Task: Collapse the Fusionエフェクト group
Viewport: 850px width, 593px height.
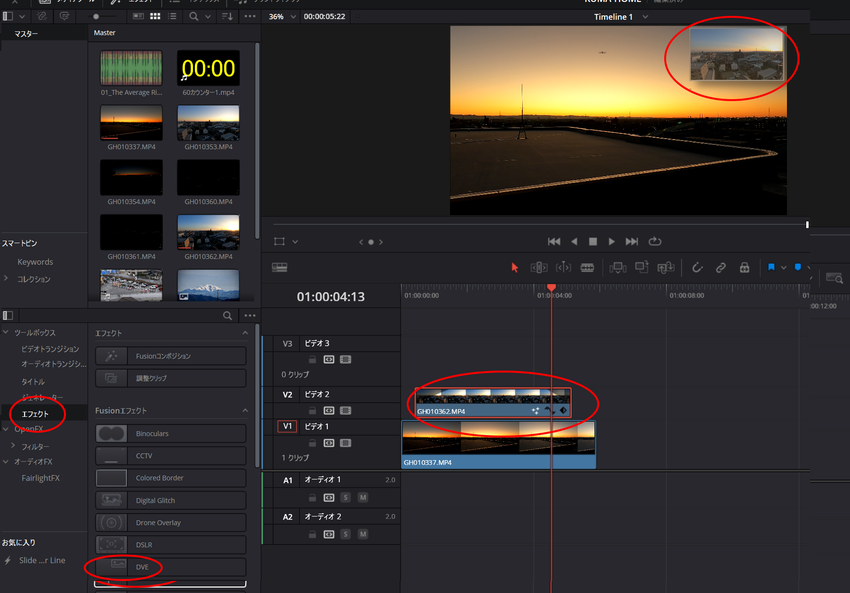Action: tap(245, 410)
